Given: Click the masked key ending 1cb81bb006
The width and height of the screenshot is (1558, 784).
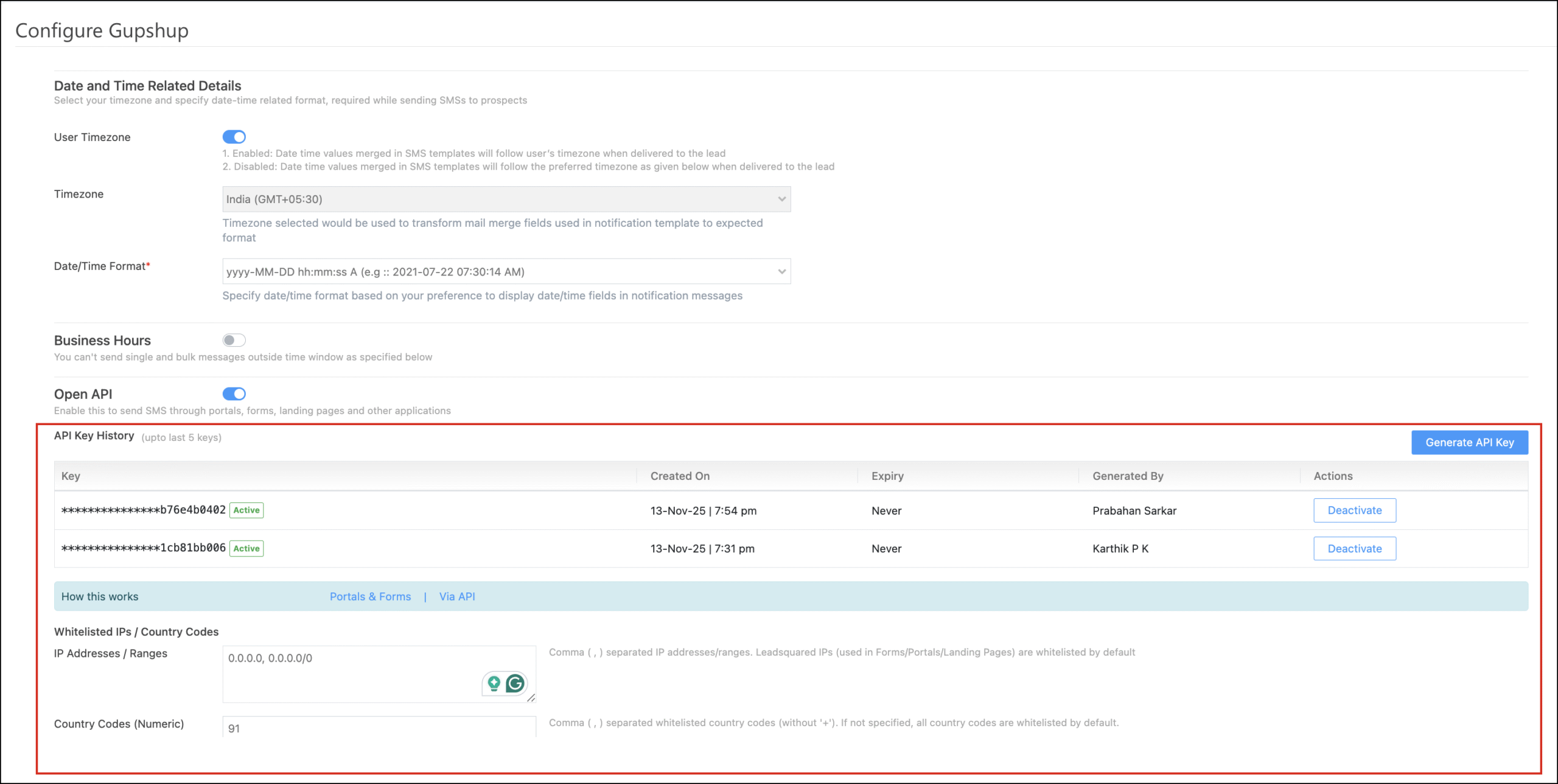Looking at the screenshot, I should (x=143, y=548).
